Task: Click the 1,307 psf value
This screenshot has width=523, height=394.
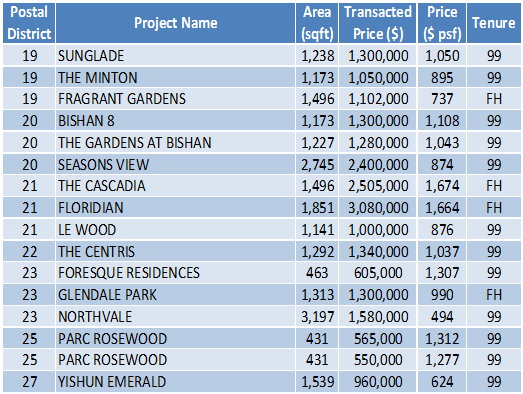Action: point(442,273)
